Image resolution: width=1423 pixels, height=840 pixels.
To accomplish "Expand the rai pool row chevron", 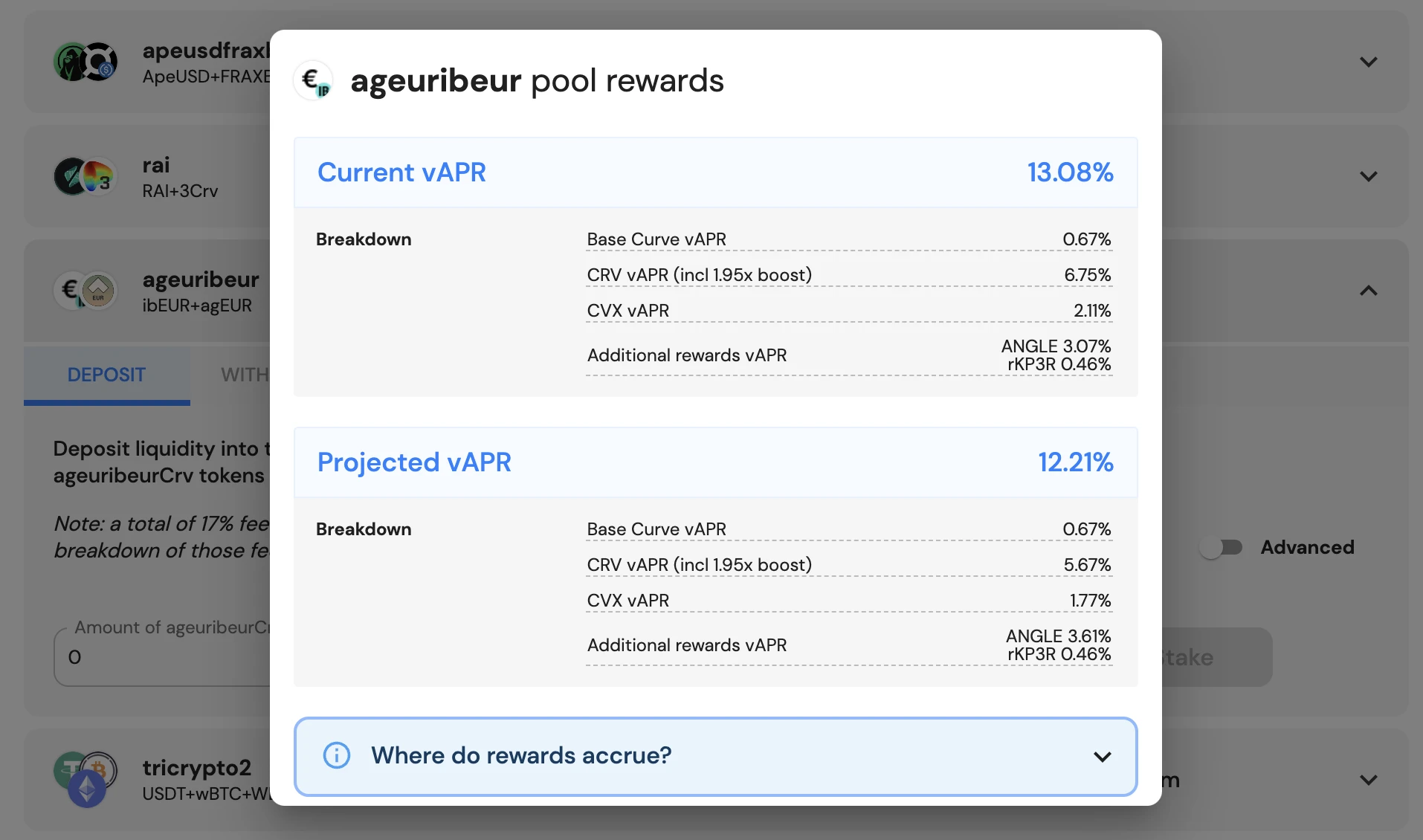I will click(1369, 176).
